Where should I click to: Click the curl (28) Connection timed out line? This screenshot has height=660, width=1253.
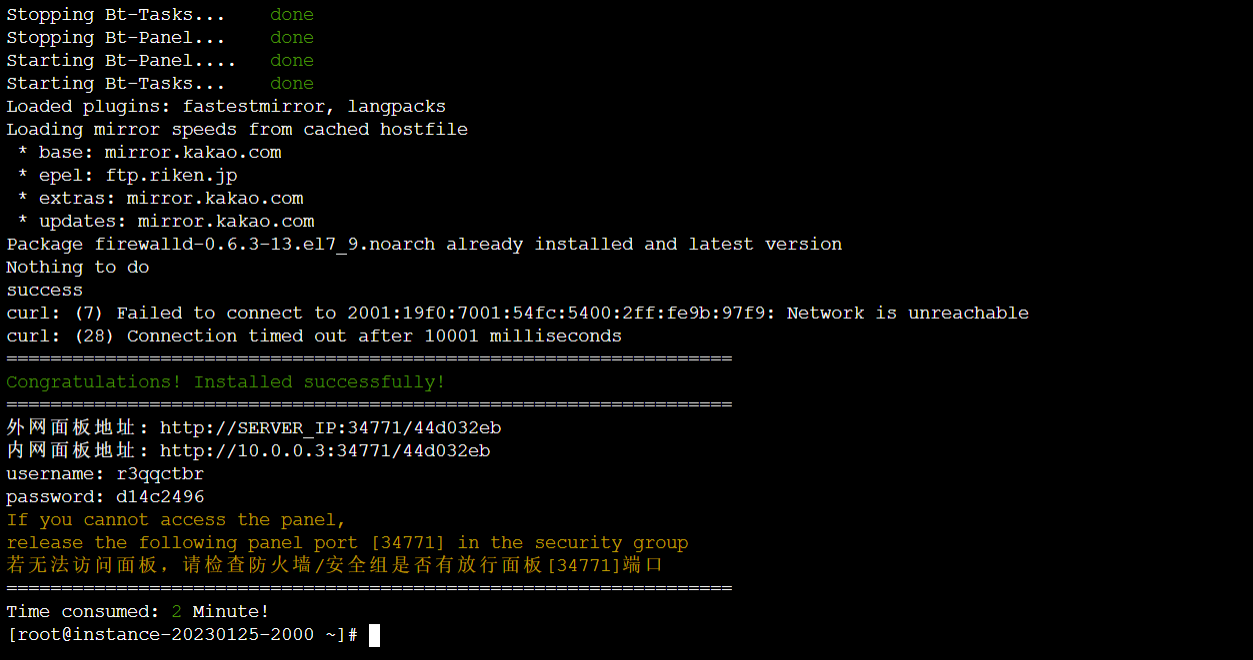[x=314, y=336]
